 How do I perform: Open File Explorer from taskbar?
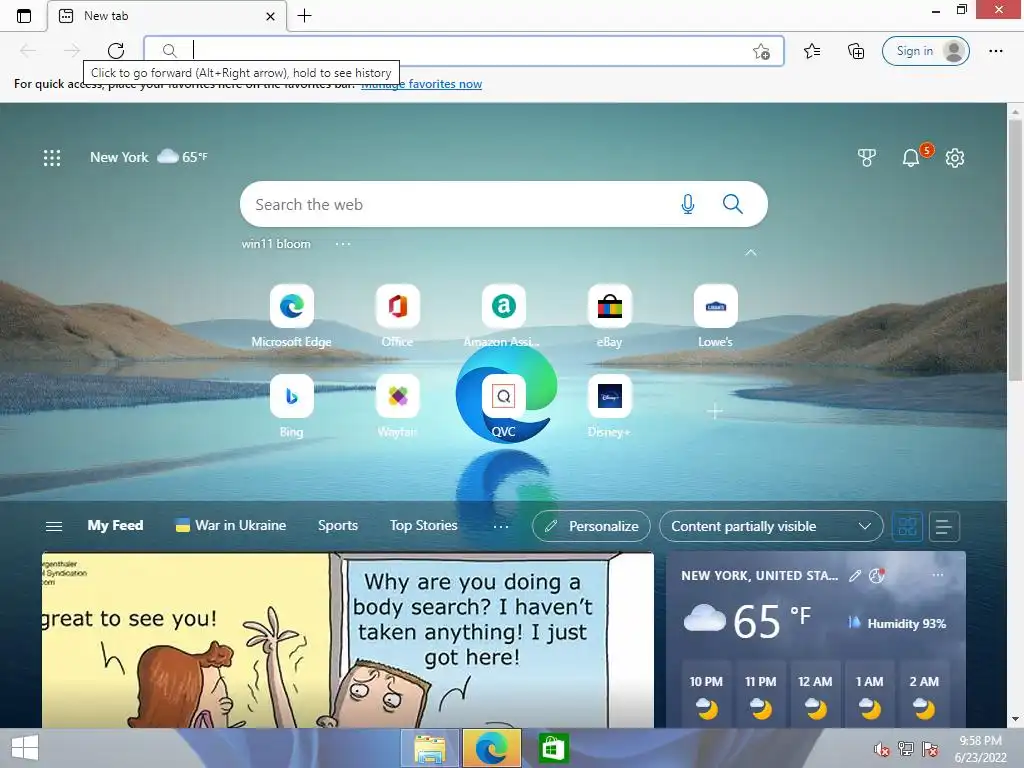(430, 748)
